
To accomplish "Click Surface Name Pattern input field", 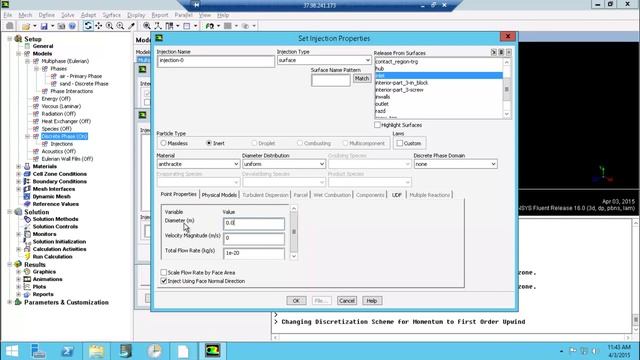I will pos(331,80).
